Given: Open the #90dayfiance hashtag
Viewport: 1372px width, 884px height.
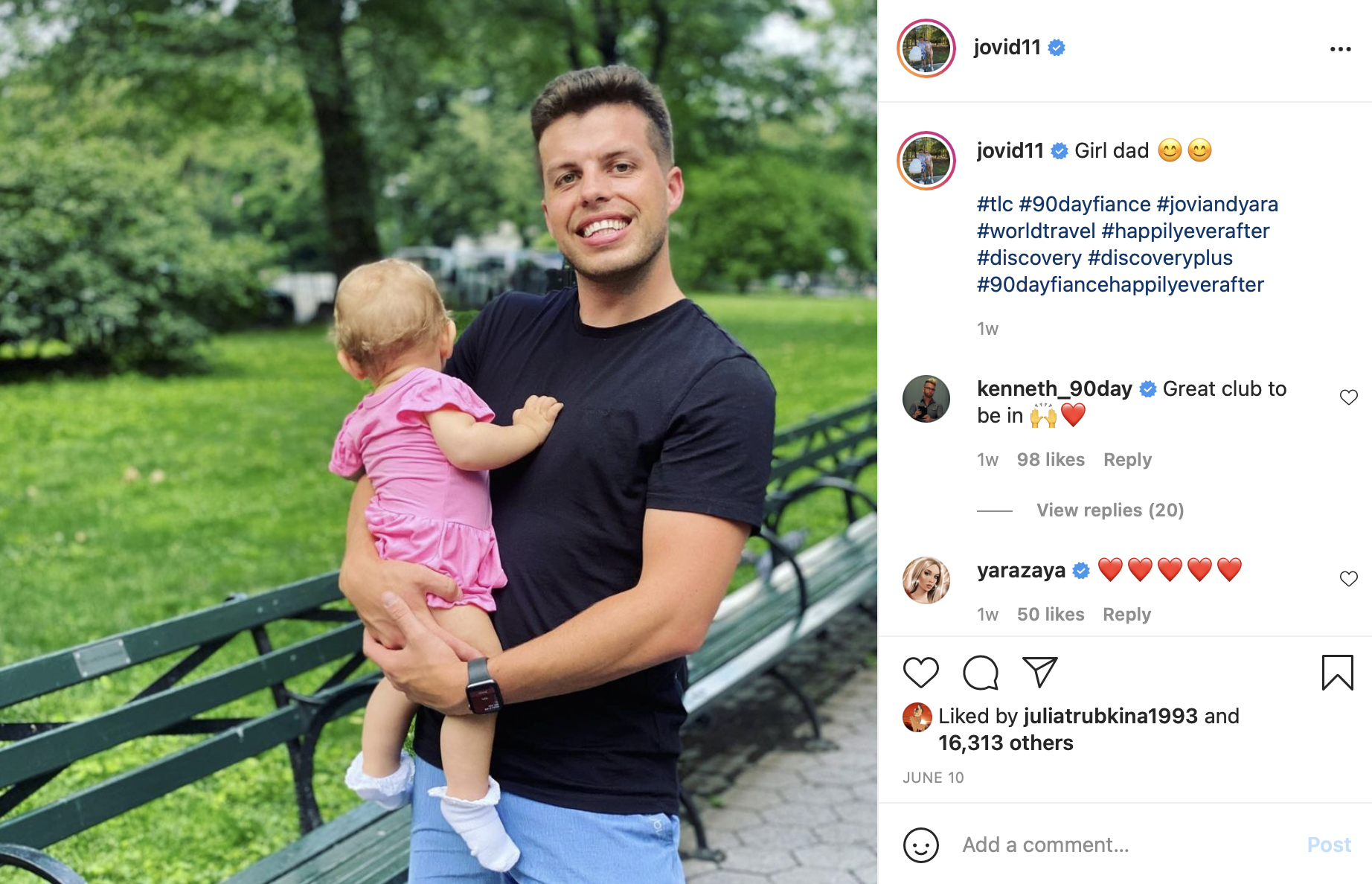Looking at the screenshot, I should click(1085, 204).
